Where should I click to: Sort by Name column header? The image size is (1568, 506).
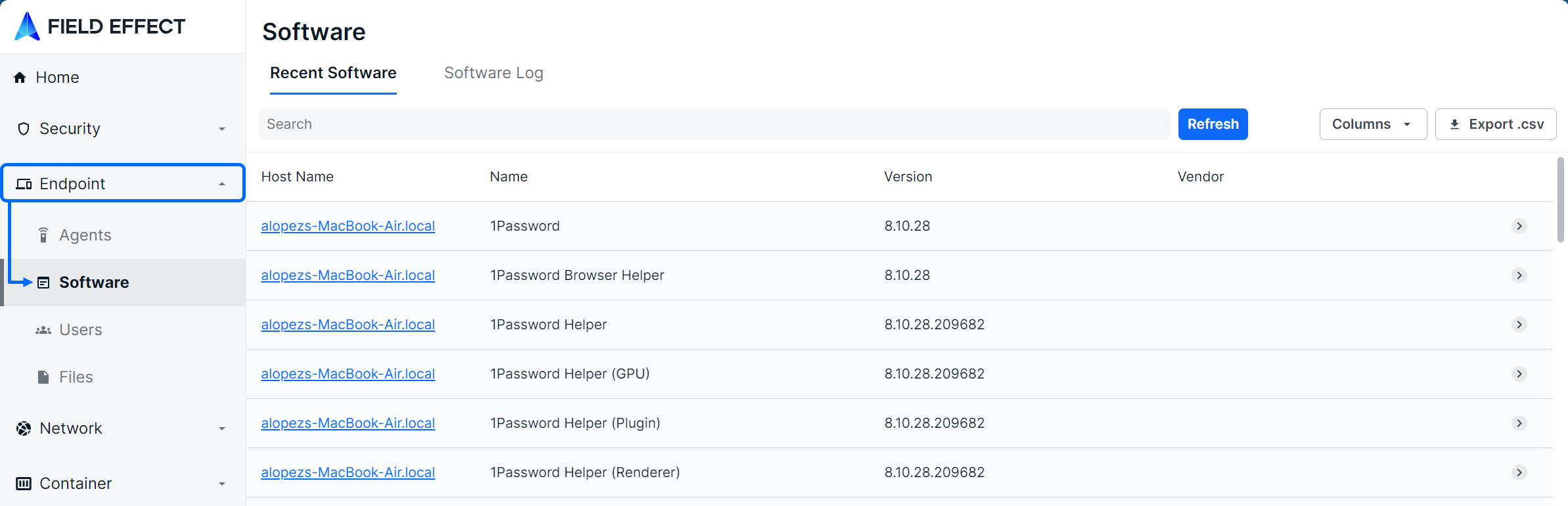coord(509,177)
